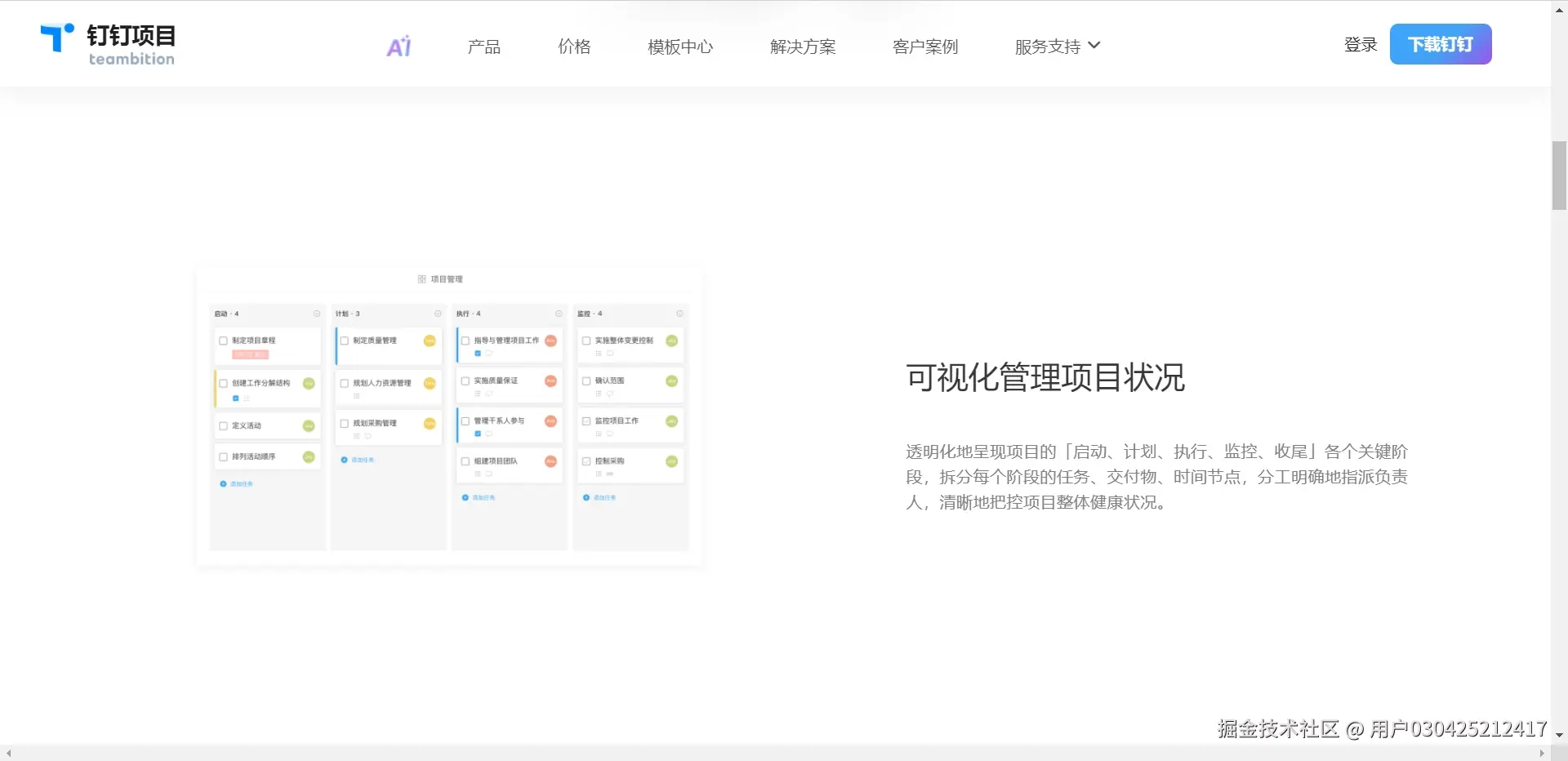The image size is (1568, 761).
Task: Click the collapse chevron on 监控 column header
Action: [679, 312]
